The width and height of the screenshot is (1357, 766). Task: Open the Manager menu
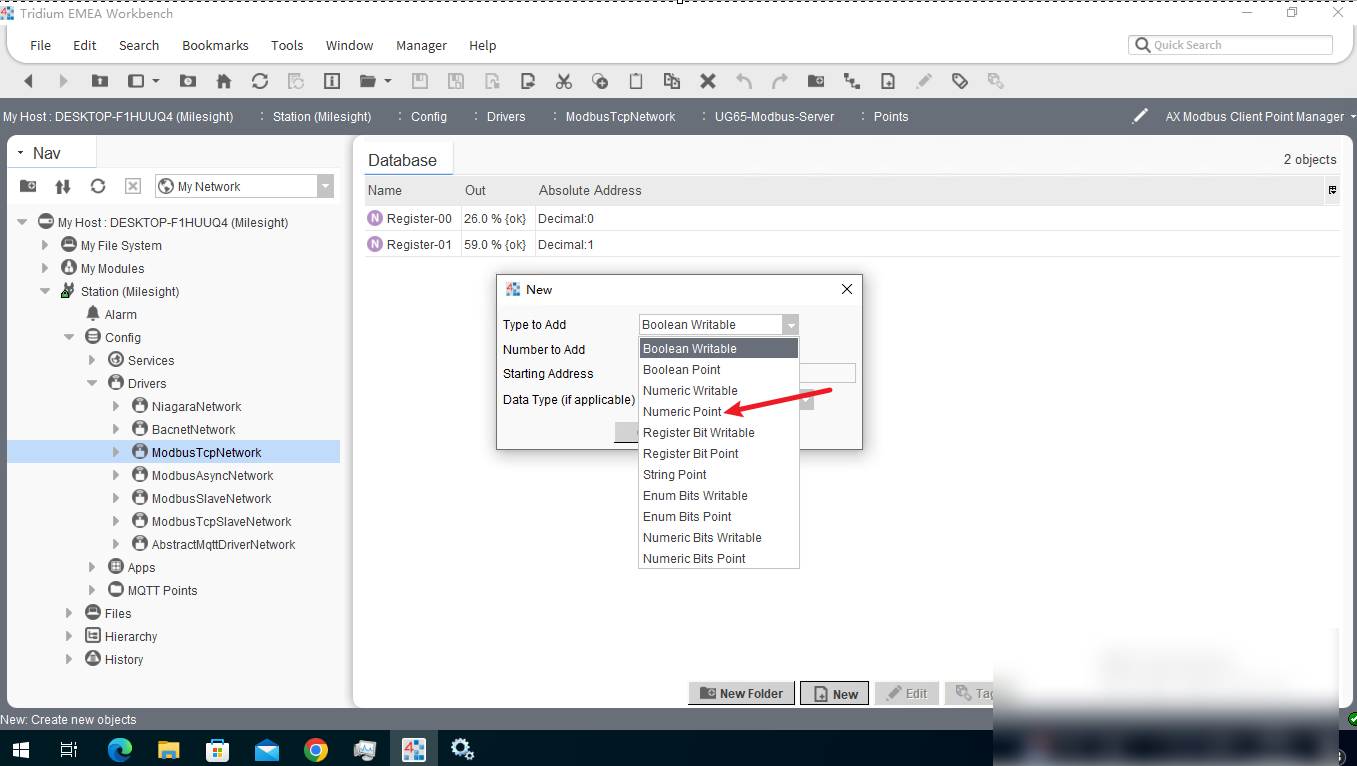coord(421,45)
